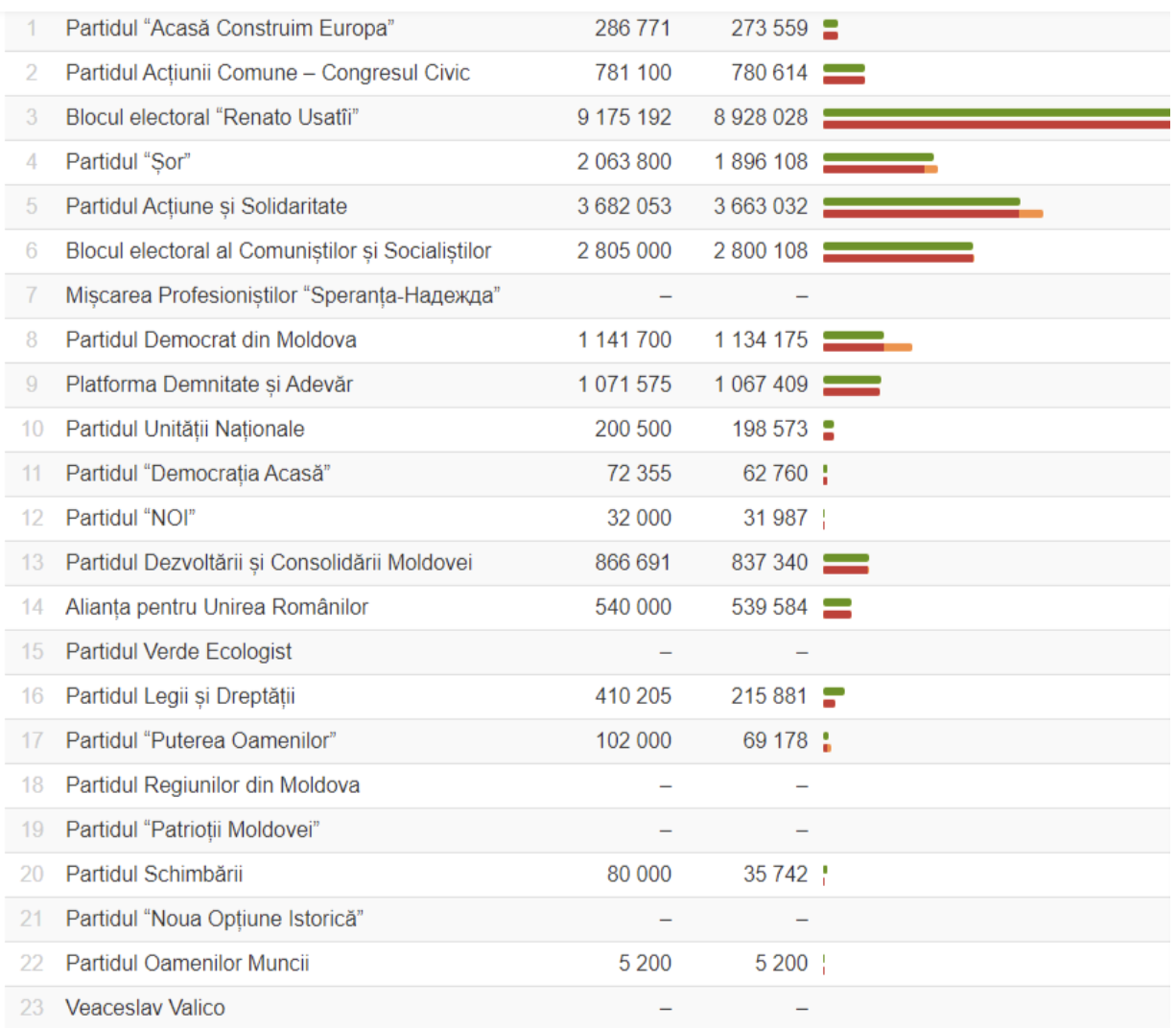The height and width of the screenshot is (1028, 1176).
Task: Select the Partidul "Șor" party name
Action: (x=128, y=162)
